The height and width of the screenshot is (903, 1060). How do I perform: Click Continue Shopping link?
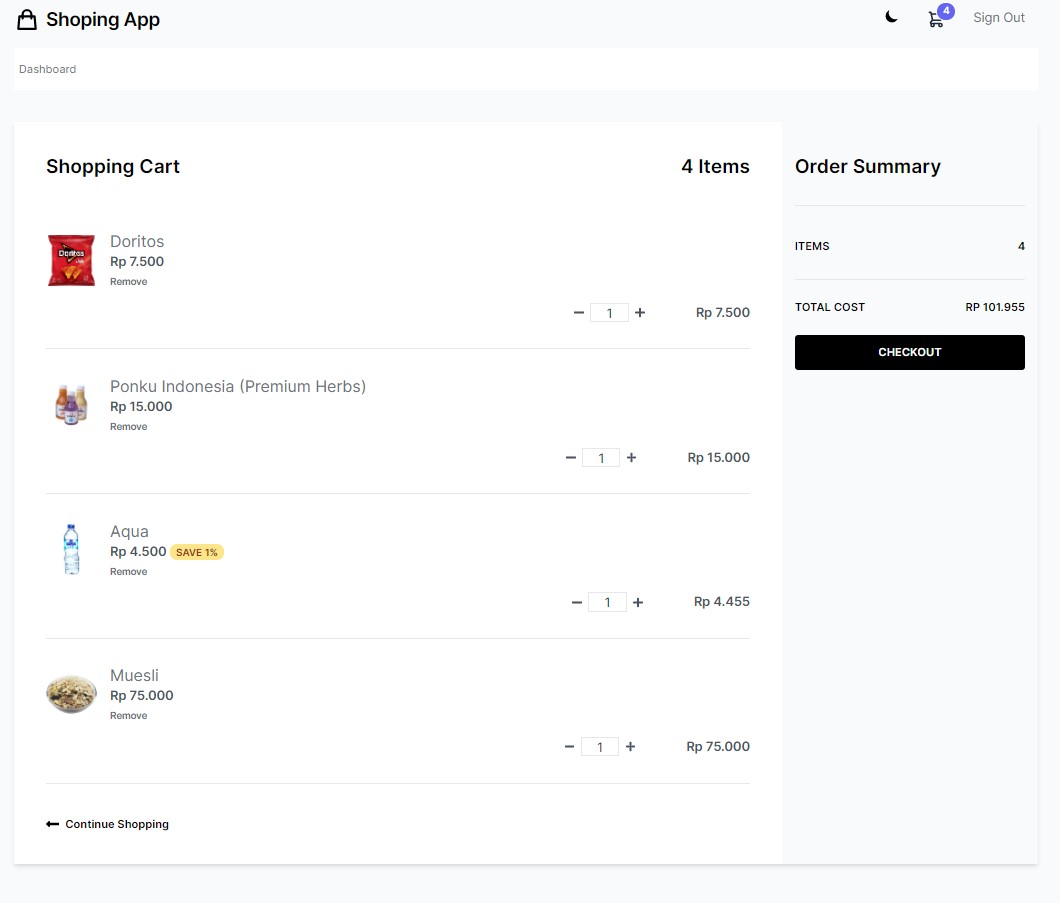(107, 824)
